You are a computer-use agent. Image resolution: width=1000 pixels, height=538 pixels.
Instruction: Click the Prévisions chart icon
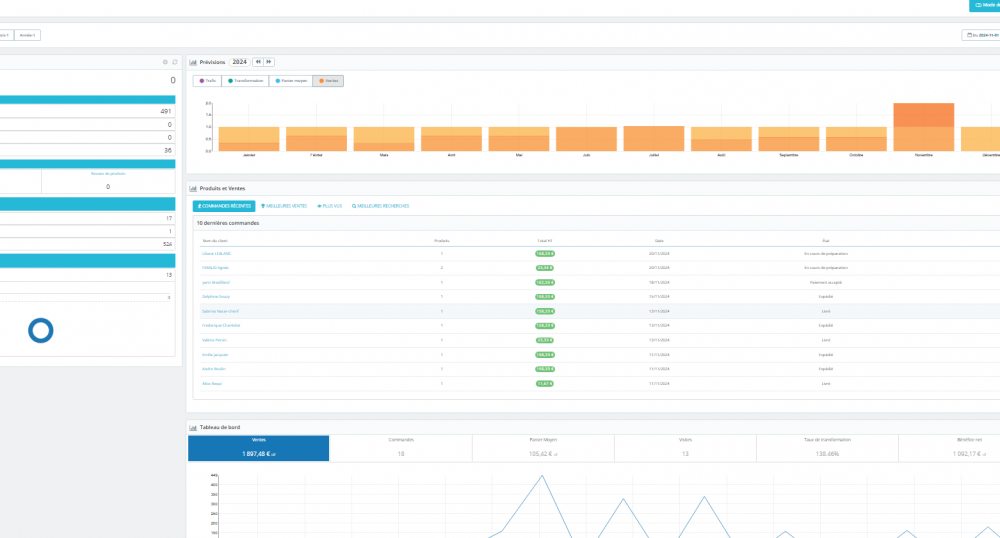coord(192,62)
